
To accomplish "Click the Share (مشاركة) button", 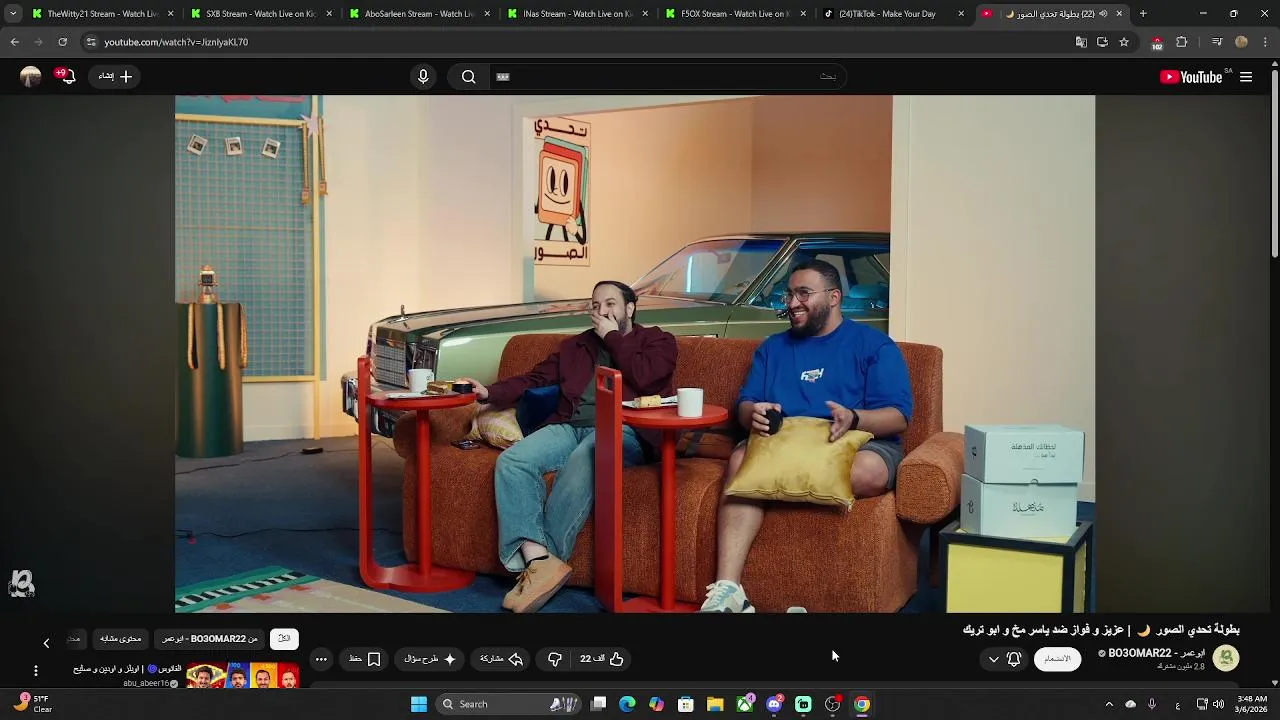I will tap(502, 659).
